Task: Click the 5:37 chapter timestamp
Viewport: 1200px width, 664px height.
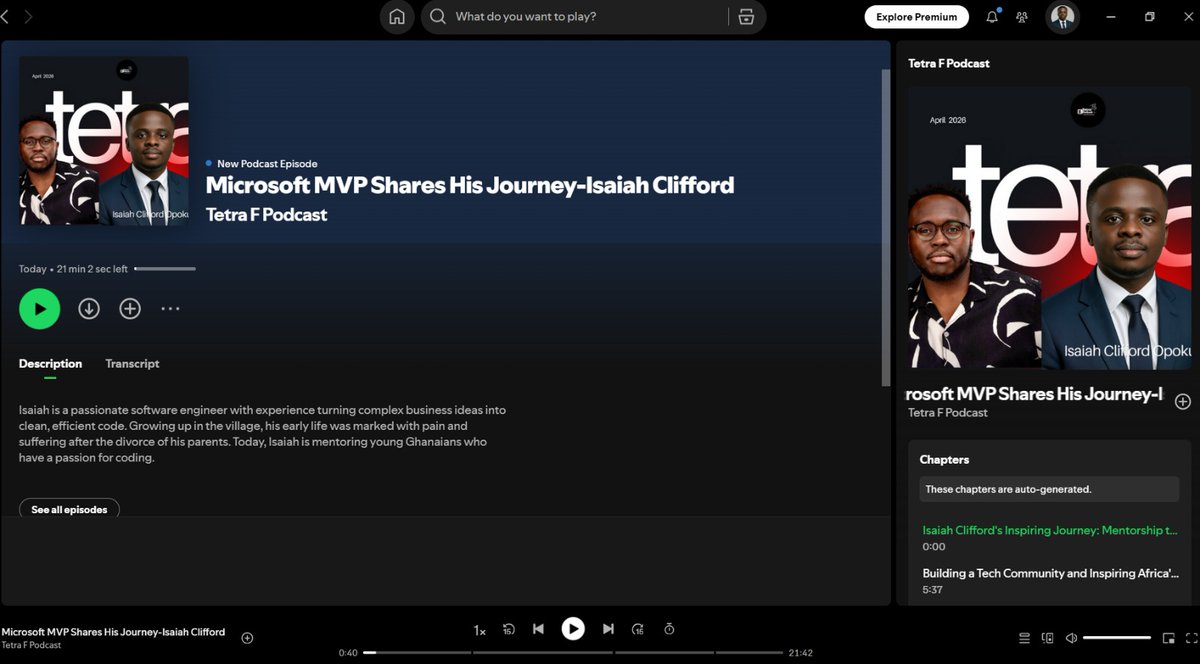Action: pyautogui.click(x=934, y=590)
